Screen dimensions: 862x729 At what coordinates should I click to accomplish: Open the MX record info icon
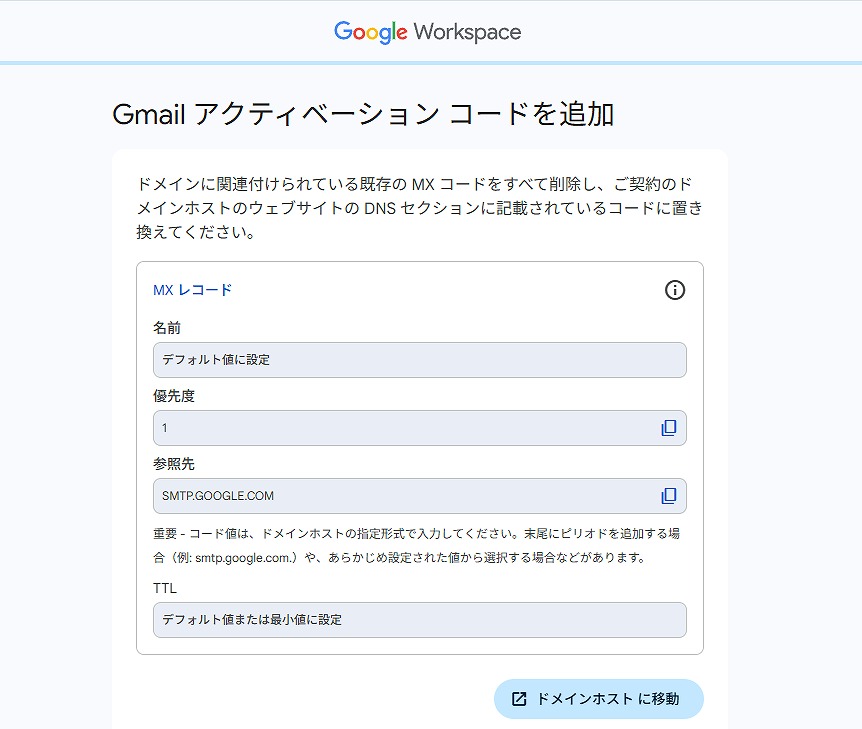tap(675, 290)
